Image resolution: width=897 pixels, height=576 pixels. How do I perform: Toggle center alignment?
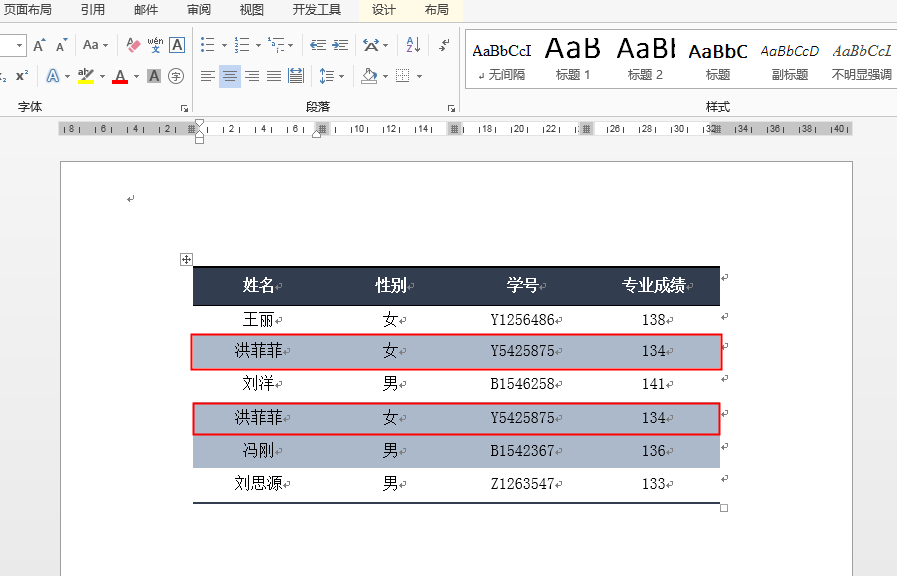pos(230,76)
